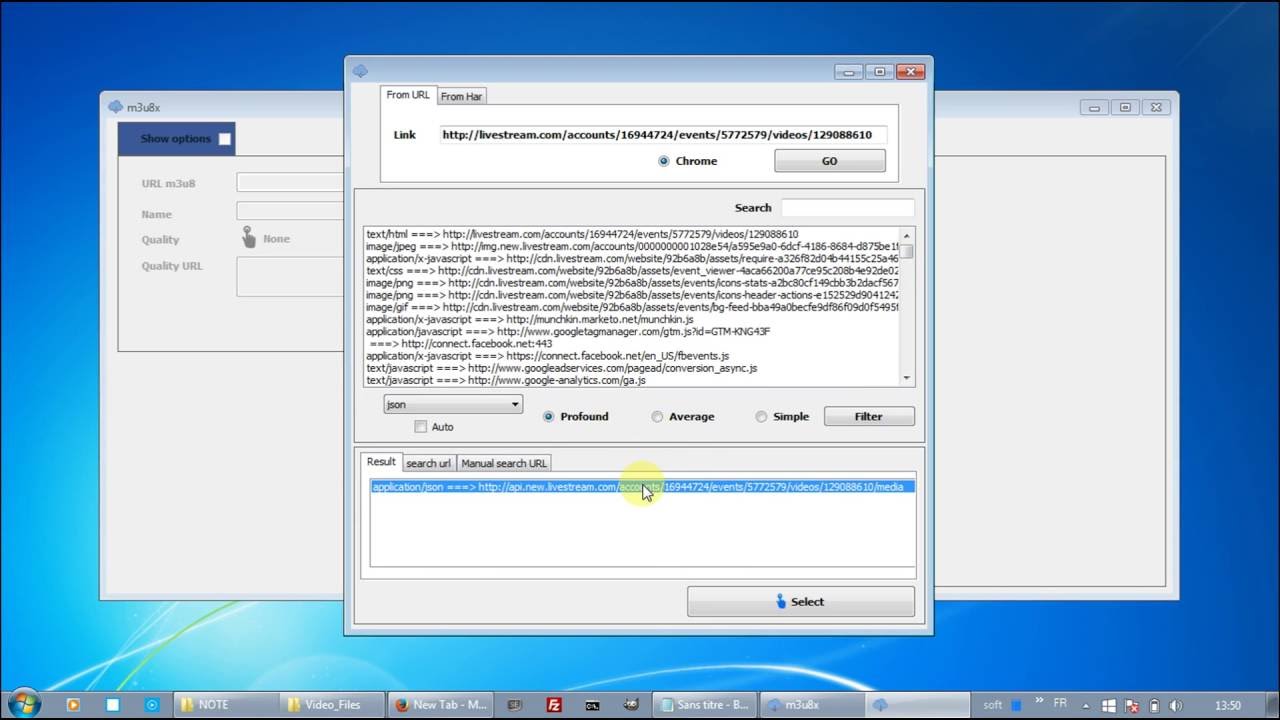Click cloud icon in front dialog title bar
Screen dimensions: 1280x720
(x=361, y=71)
